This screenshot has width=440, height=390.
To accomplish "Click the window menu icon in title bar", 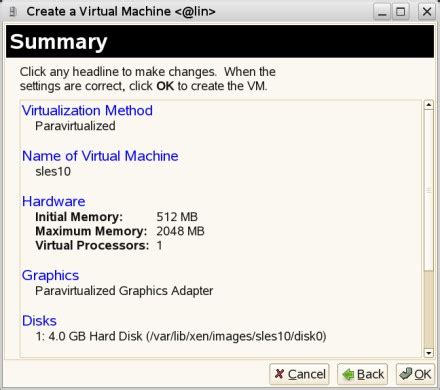I will pyautogui.click(x=13, y=12).
